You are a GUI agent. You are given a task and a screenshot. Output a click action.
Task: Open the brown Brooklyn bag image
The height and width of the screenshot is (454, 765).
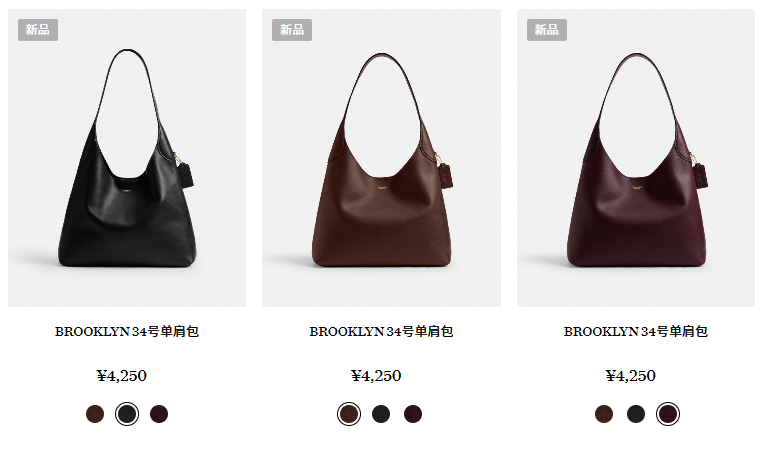tap(382, 158)
